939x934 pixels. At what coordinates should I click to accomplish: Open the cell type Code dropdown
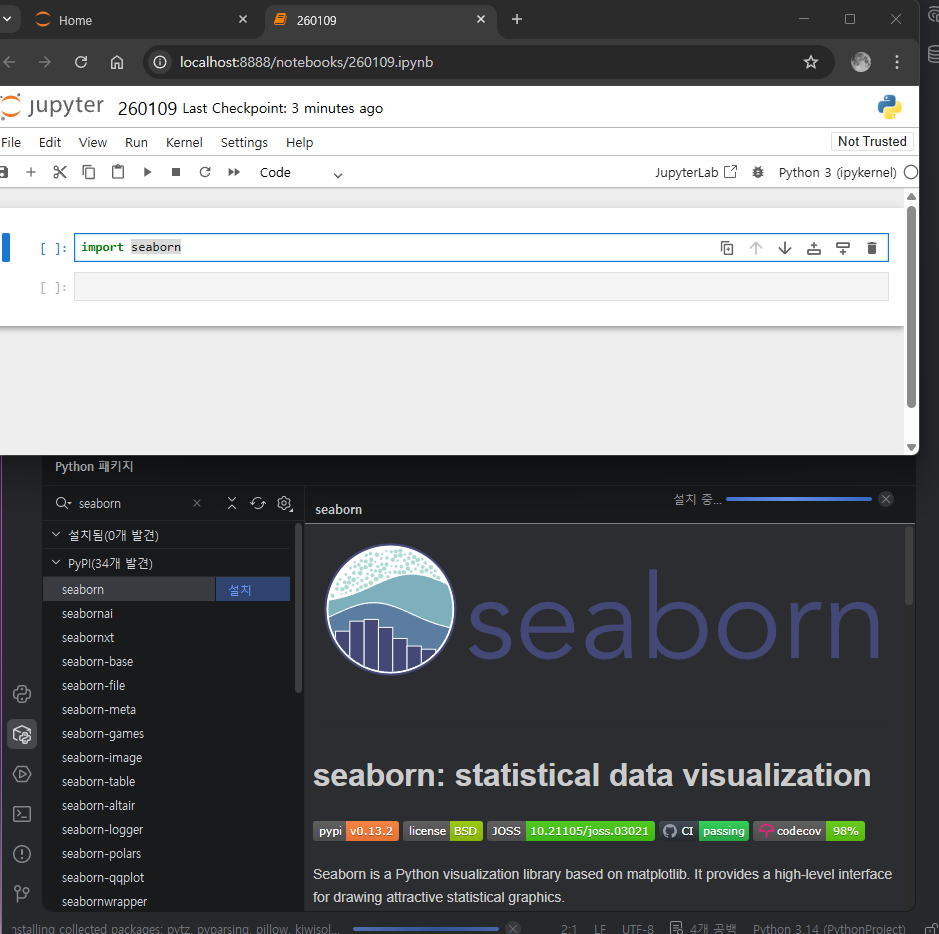(301, 173)
